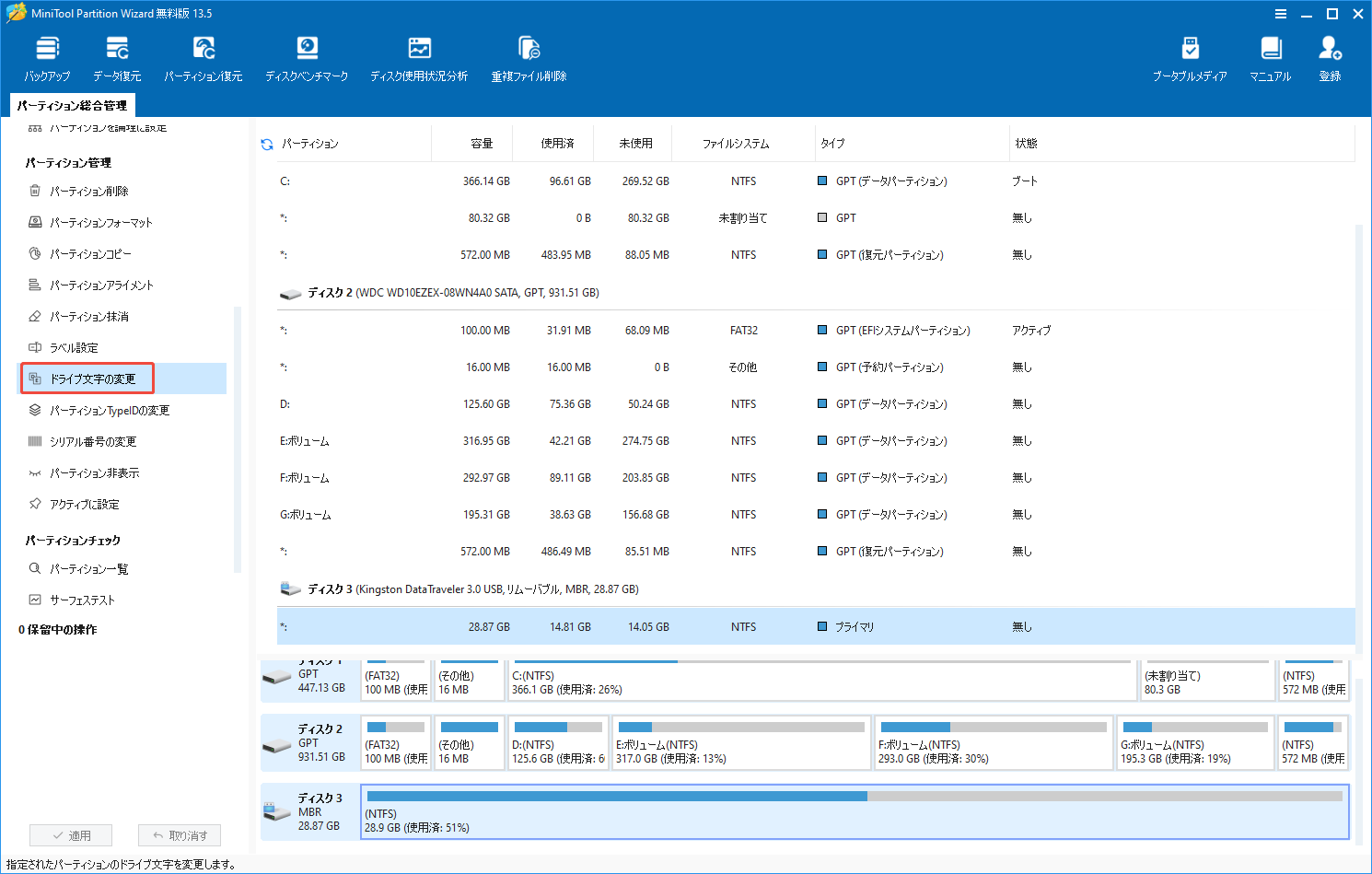1372x874 pixels.
Task: Switch to パーティション総合管理 tab
Action: [73, 105]
